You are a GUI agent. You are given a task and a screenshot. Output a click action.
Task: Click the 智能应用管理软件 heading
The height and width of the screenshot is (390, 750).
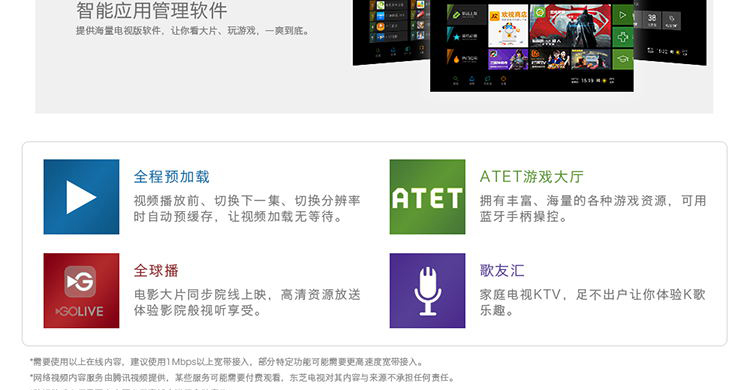coord(152,10)
